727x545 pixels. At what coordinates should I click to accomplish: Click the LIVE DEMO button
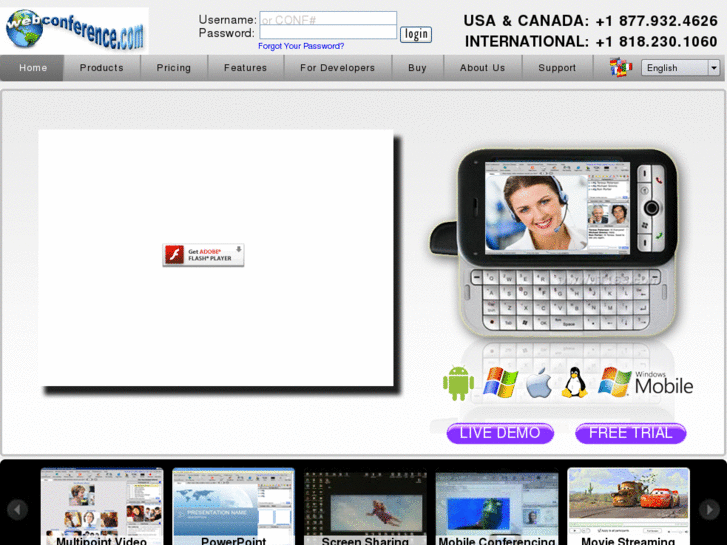tap(500, 433)
